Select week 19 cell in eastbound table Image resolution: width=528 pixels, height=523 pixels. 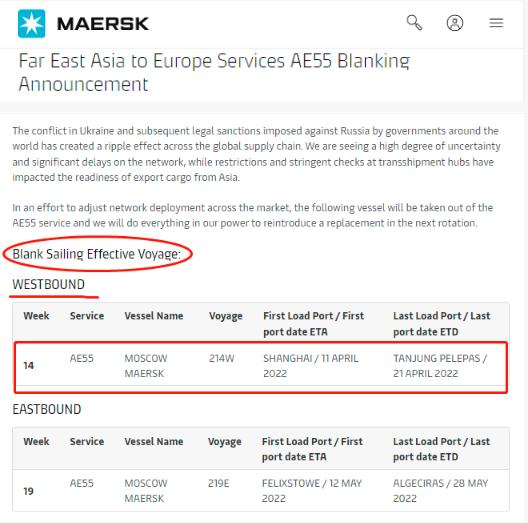tap(29, 491)
